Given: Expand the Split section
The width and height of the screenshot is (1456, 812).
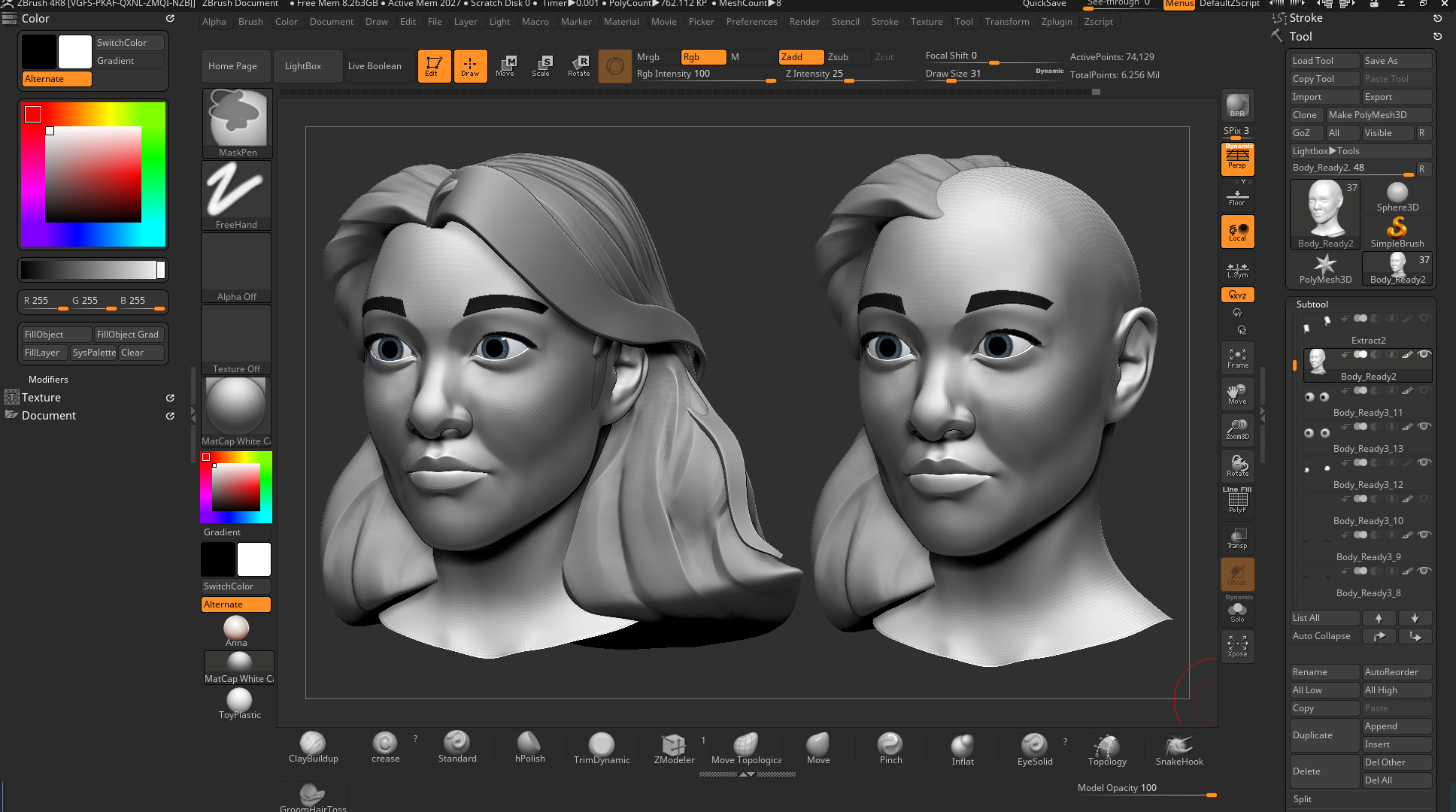Looking at the screenshot, I should pos(1303,799).
